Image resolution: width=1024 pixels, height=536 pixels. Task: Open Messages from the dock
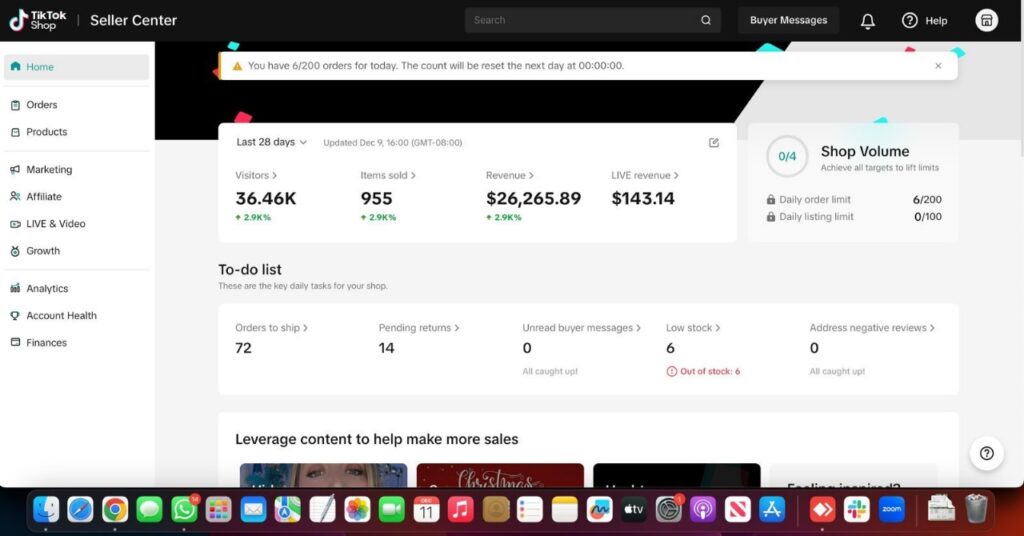tap(150, 509)
